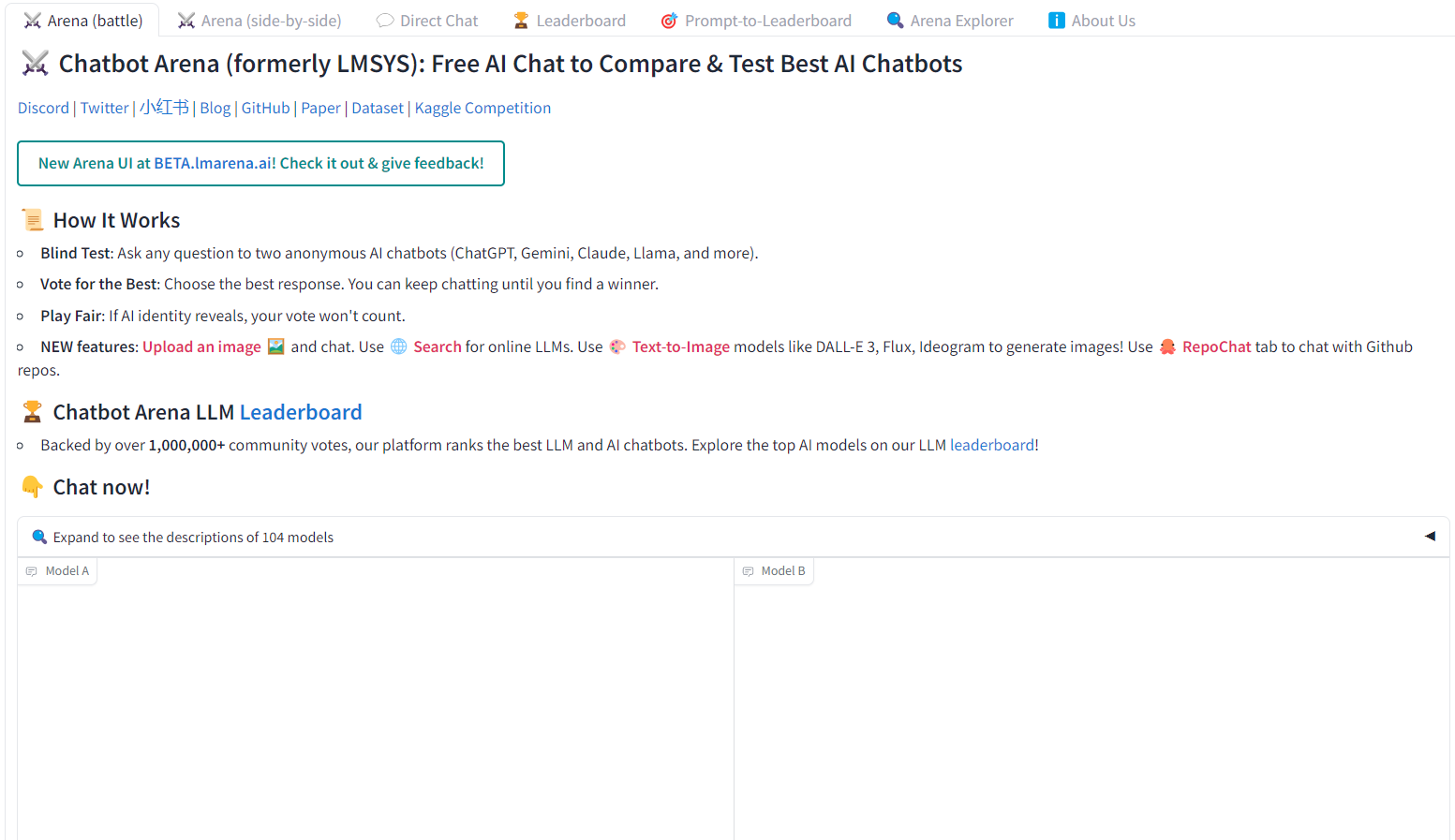
Task: Click the New Arena UI beta button
Action: click(x=260, y=164)
